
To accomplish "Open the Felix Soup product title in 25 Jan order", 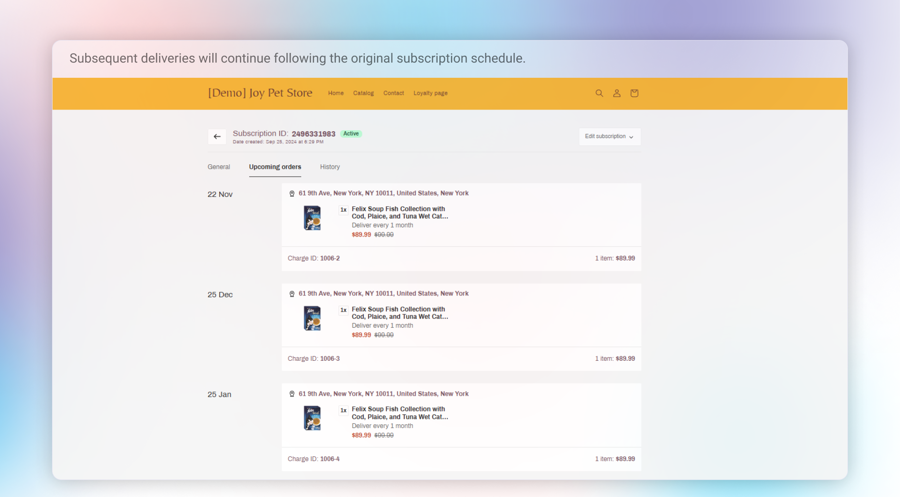I will (x=400, y=413).
